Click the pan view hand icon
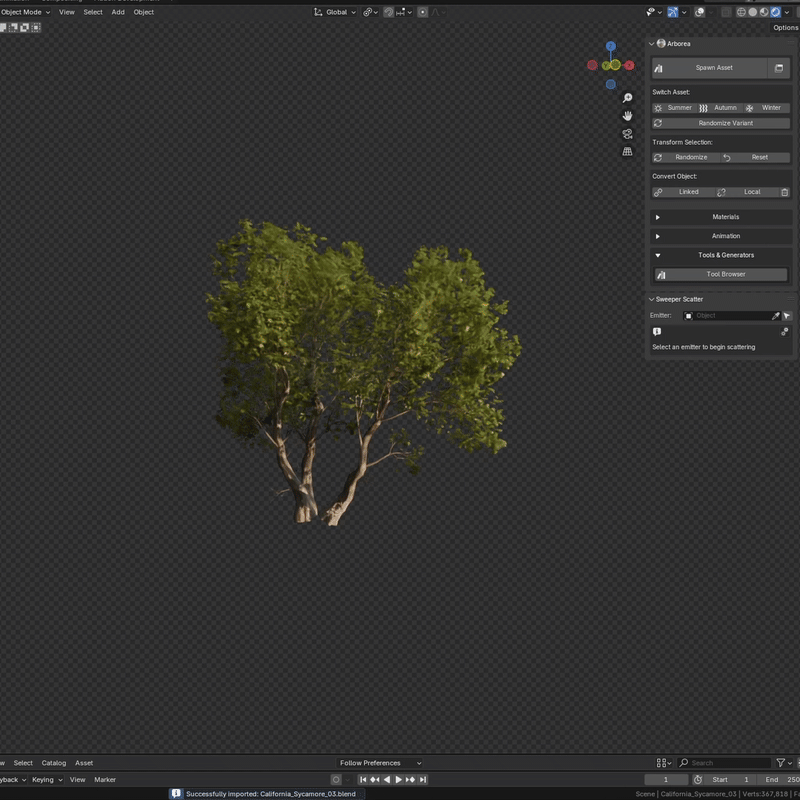 pos(628,116)
